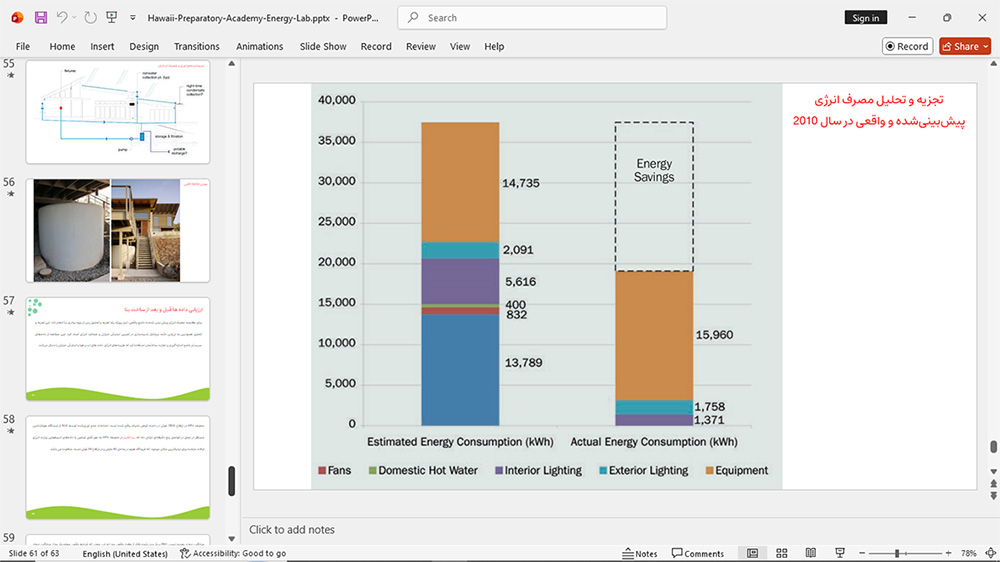Click the Sign in button

(x=865, y=18)
